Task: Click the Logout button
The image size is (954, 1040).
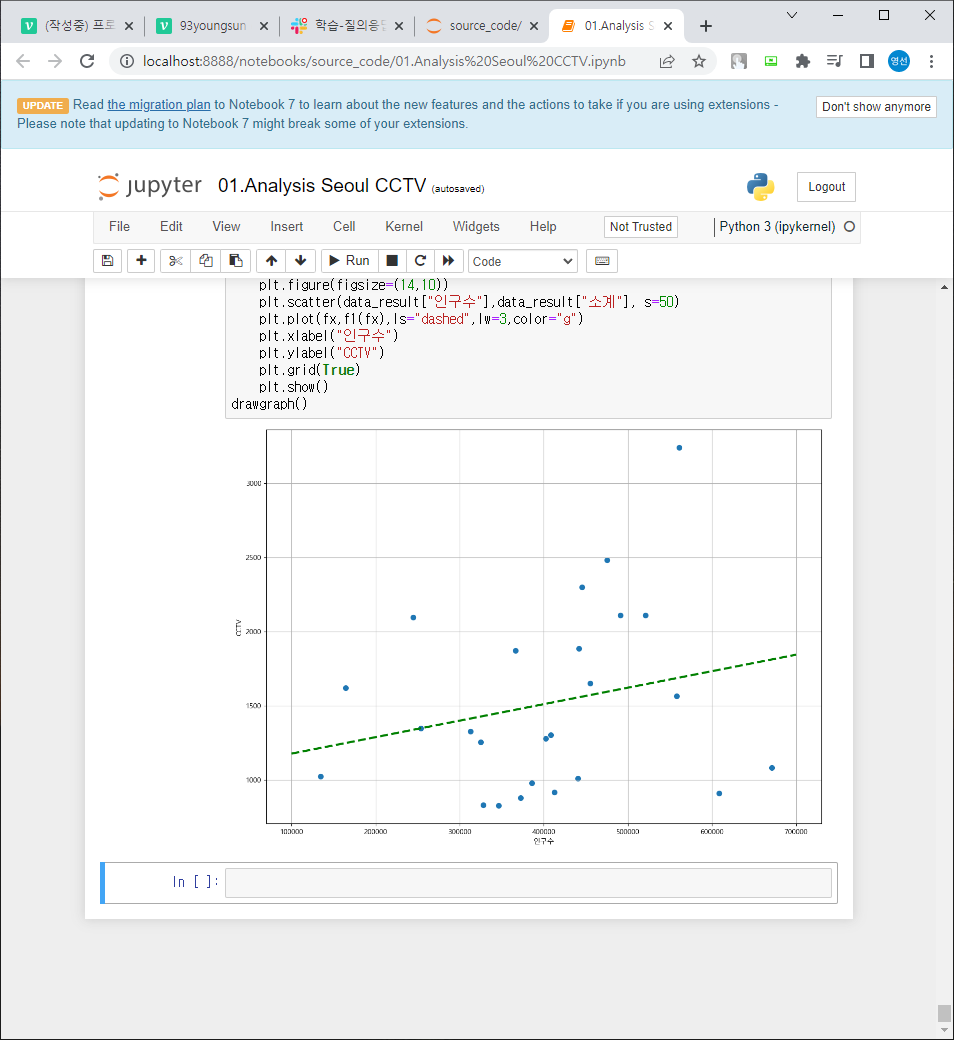Action: coord(827,187)
